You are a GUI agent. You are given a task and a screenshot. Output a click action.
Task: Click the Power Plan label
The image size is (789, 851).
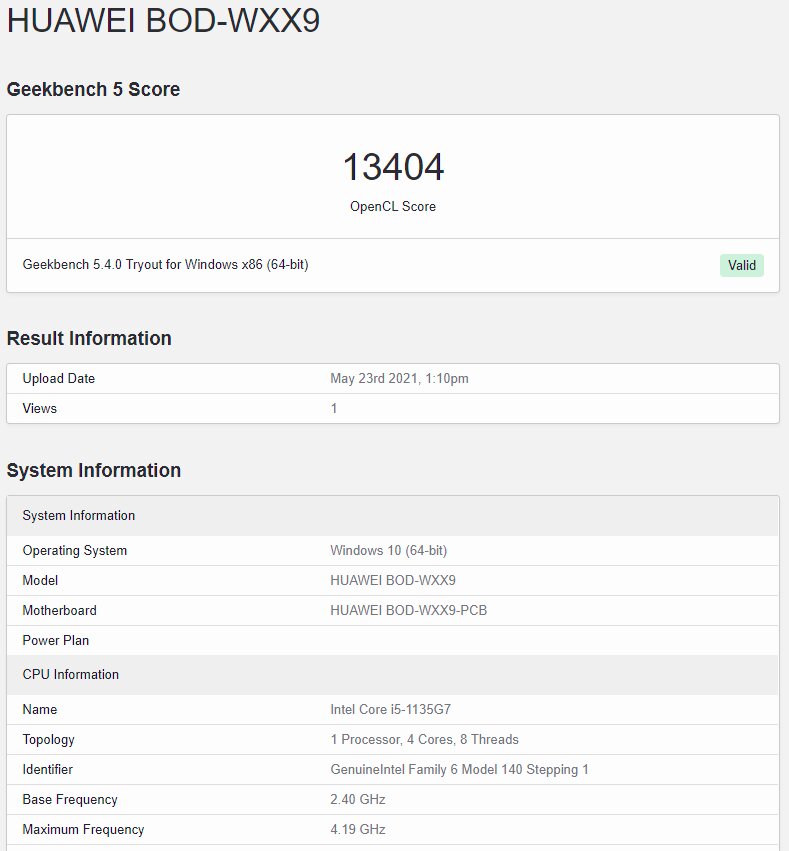pyautogui.click(x=56, y=640)
